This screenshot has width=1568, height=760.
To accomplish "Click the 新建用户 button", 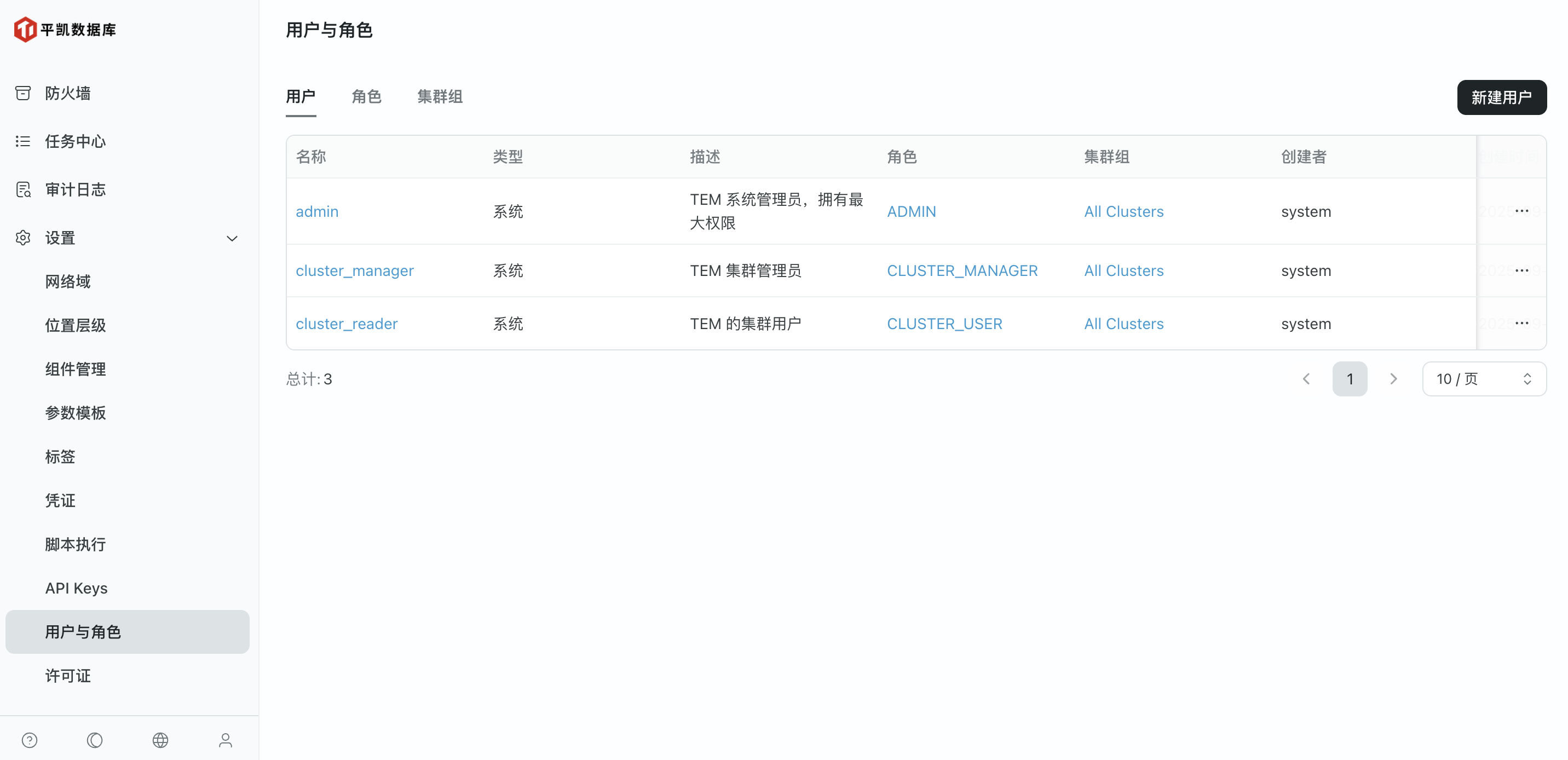I will 1501,97.
